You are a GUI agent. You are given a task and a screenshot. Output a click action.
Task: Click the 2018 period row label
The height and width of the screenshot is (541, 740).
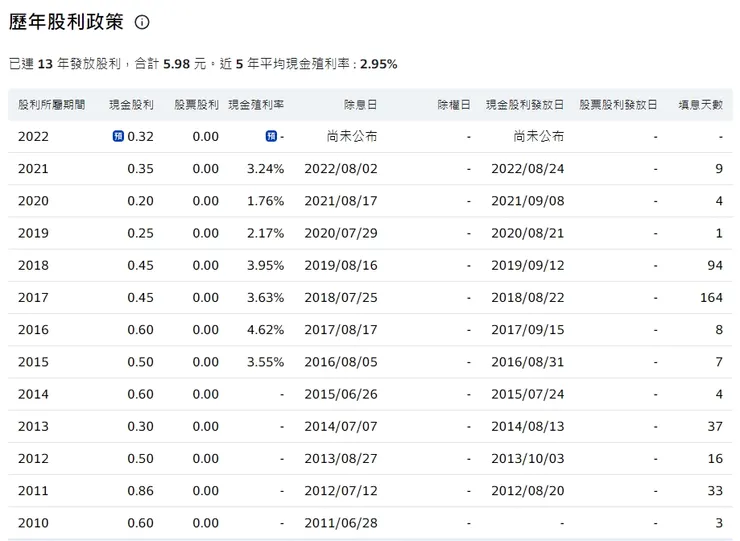point(33,265)
